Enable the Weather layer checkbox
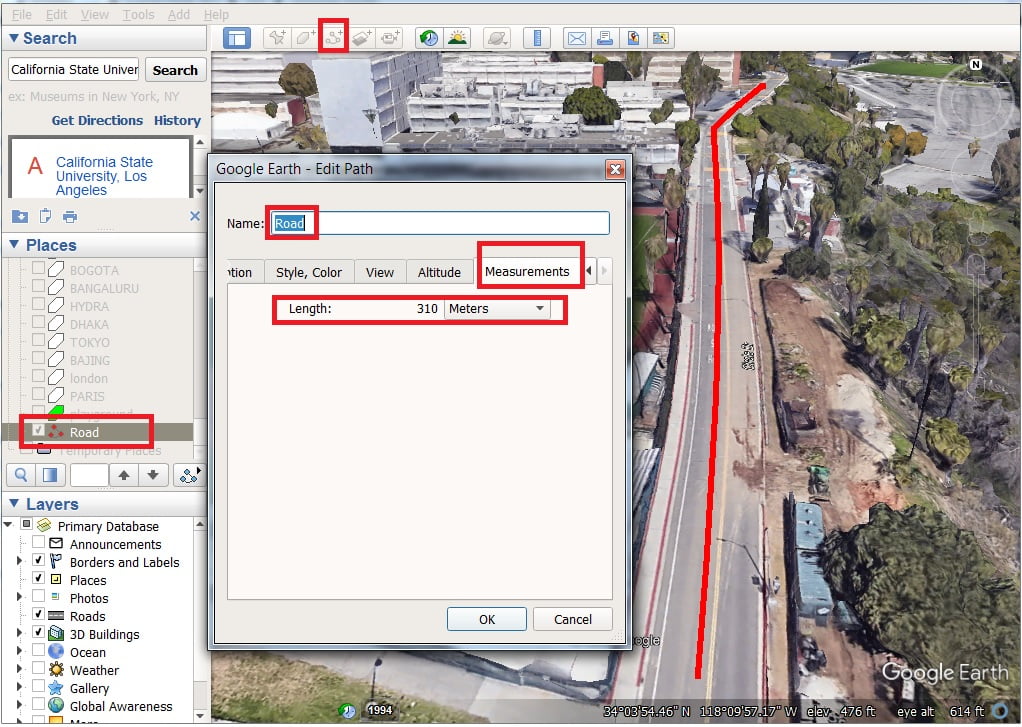This screenshot has width=1022, height=727. click(x=38, y=669)
